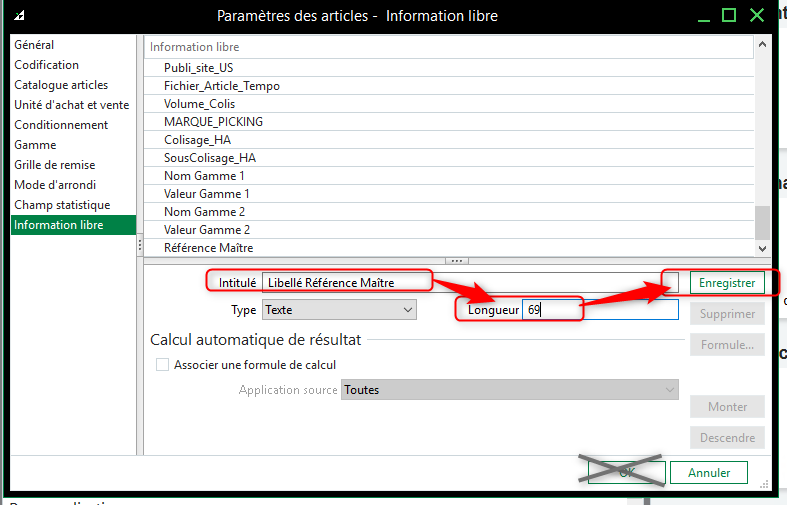Click the Information libre column header

coord(449,47)
